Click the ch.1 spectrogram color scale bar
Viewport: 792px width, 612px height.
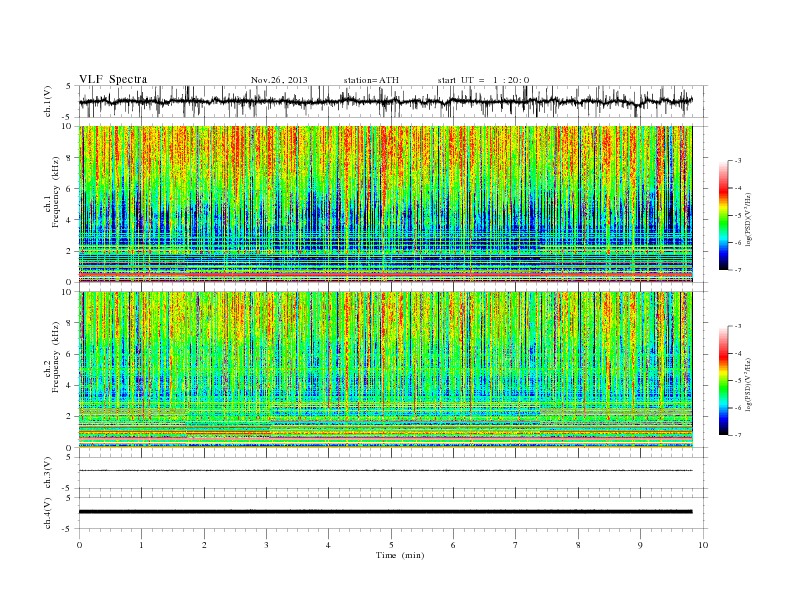click(723, 215)
